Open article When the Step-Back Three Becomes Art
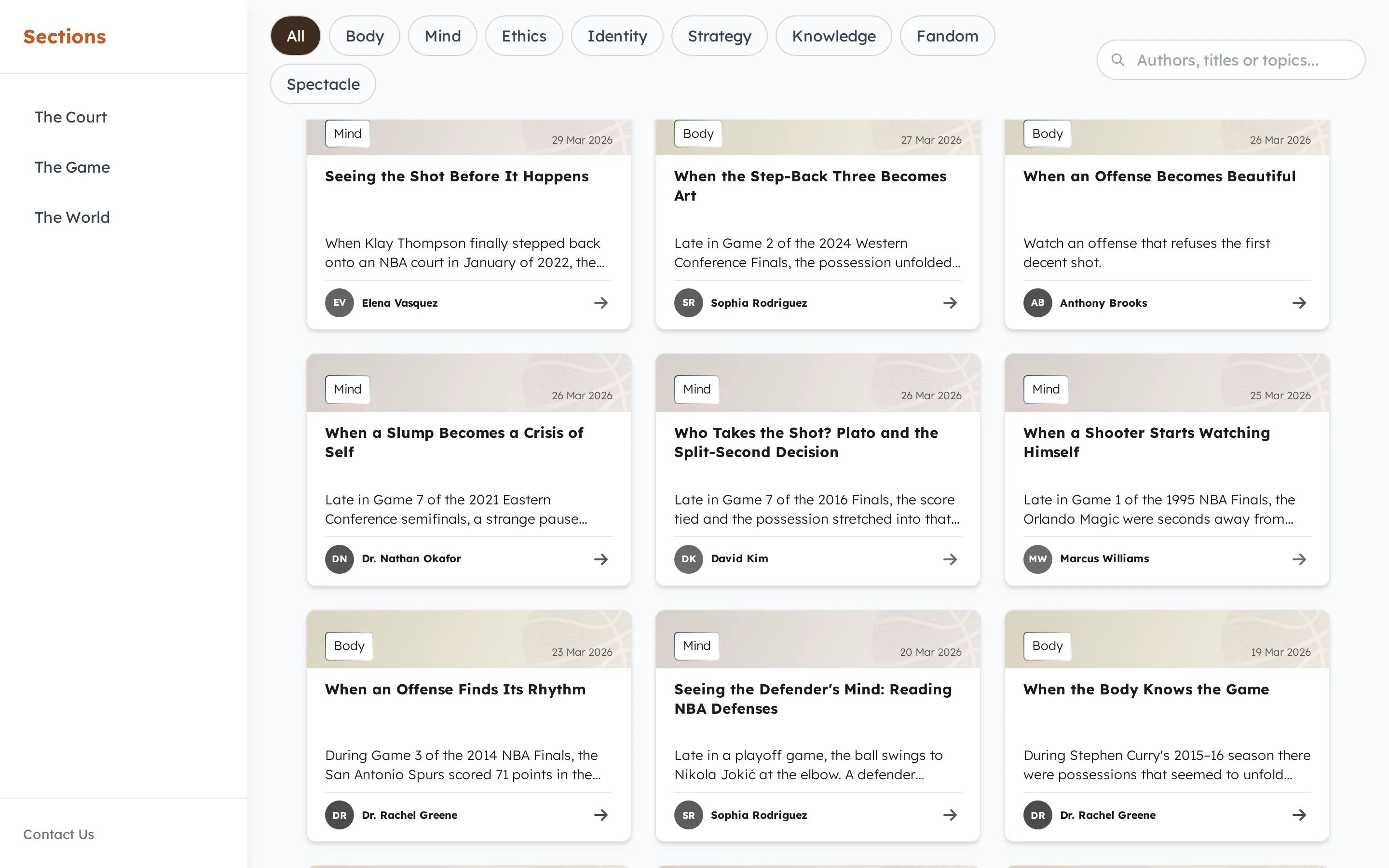This screenshot has height=868, width=1389. 810,186
